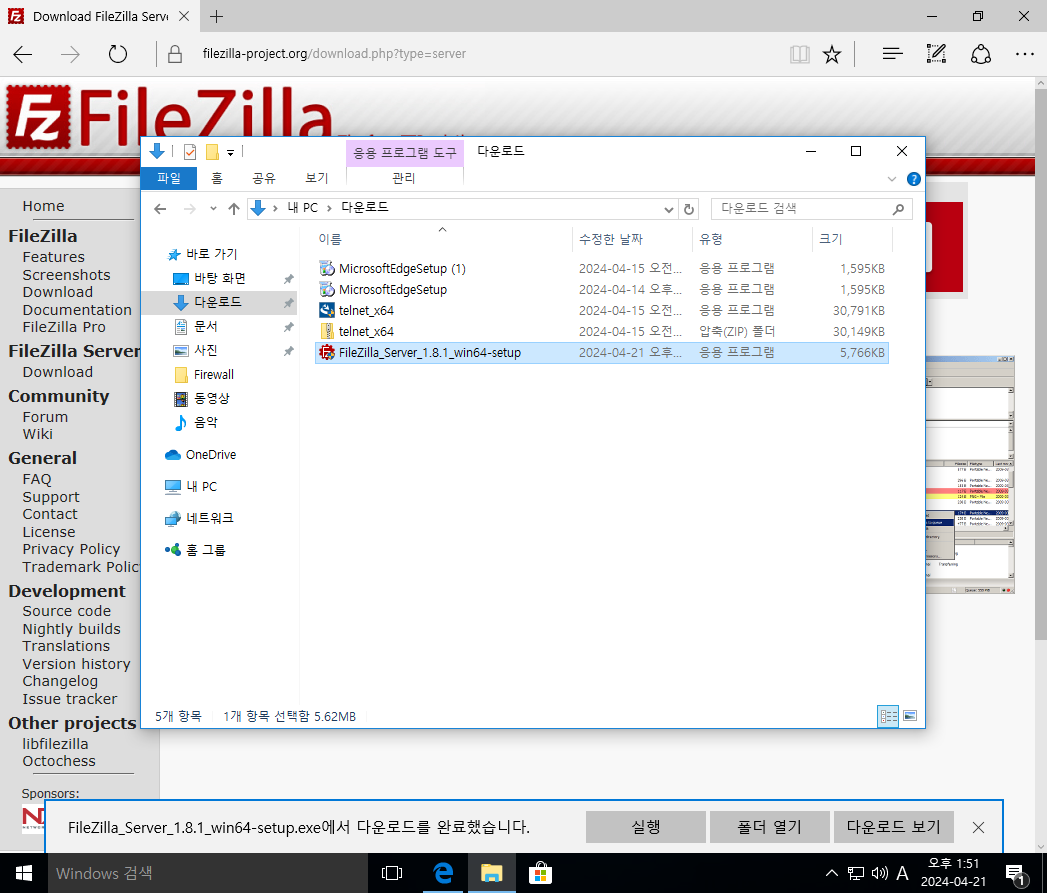This screenshot has height=893, width=1047.
Task: Switch to details view using status bar icon
Action: pyautogui.click(x=888, y=716)
